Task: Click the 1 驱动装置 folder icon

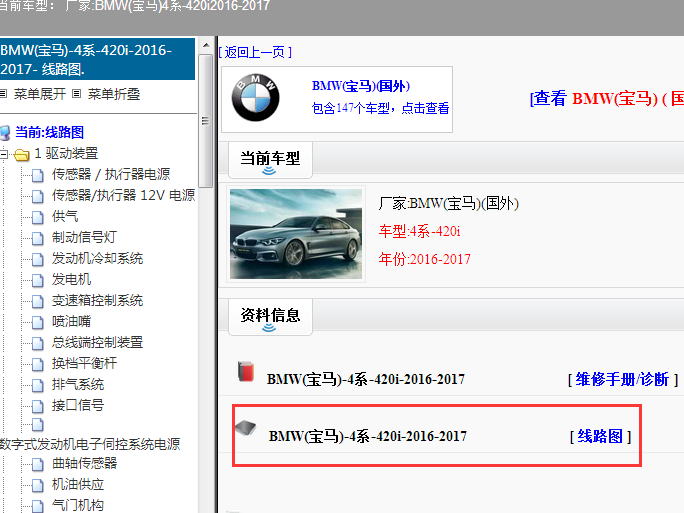Action: click(x=21, y=154)
